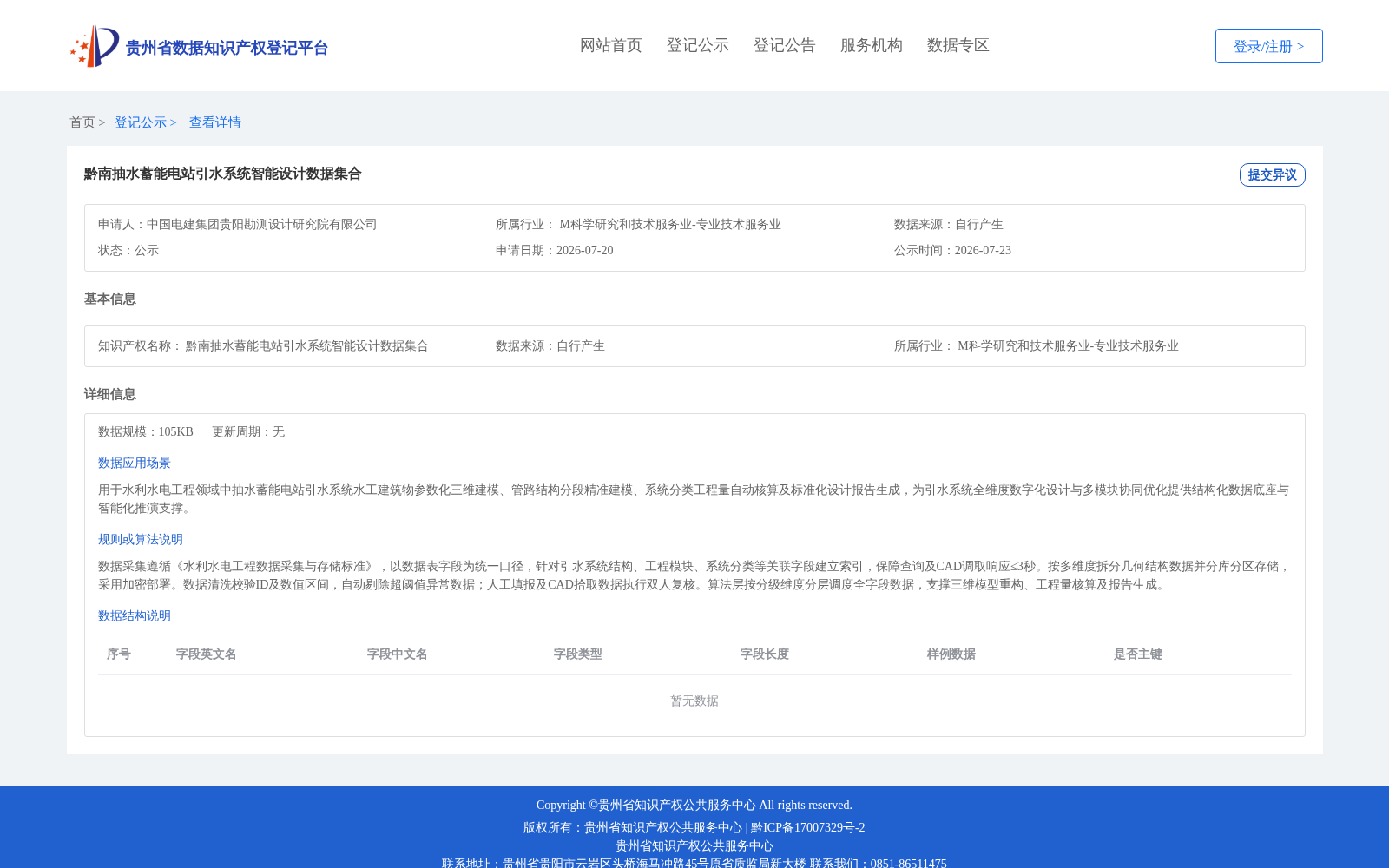Click the 数据结构说明 heading
1389x868 pixels.
pyautogui.click(x=135, y=615)
